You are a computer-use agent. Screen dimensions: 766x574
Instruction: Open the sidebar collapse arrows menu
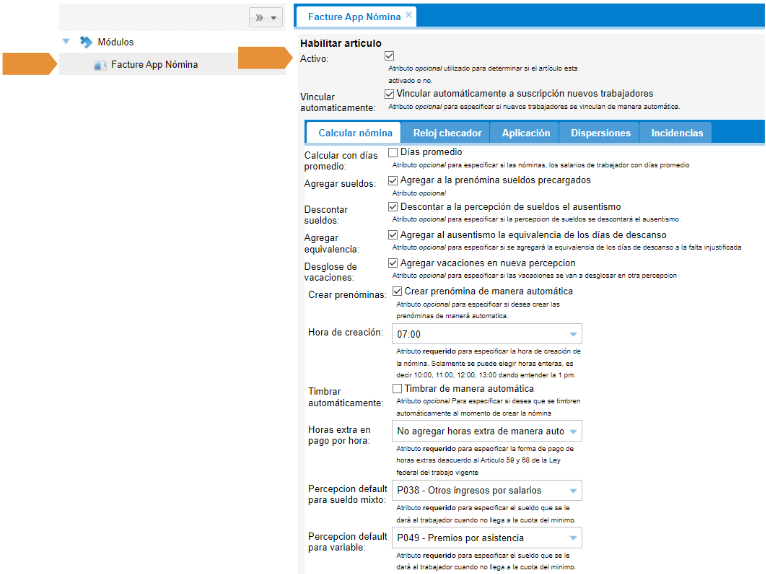click(266, 18)
